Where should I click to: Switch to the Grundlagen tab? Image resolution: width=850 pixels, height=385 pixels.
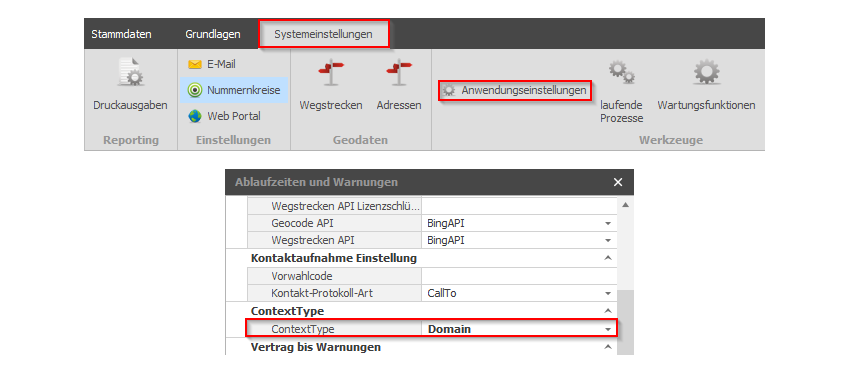point(212,34)
